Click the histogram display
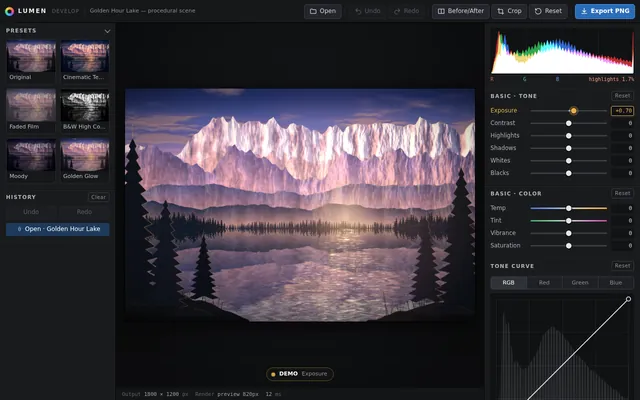640x400 pixels. (x=562, y=51)
